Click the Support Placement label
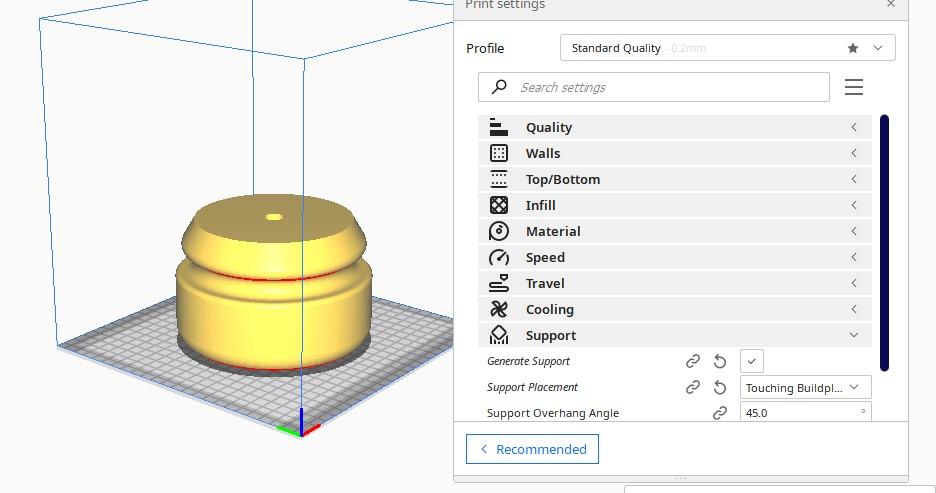 (x=532, y=387)
